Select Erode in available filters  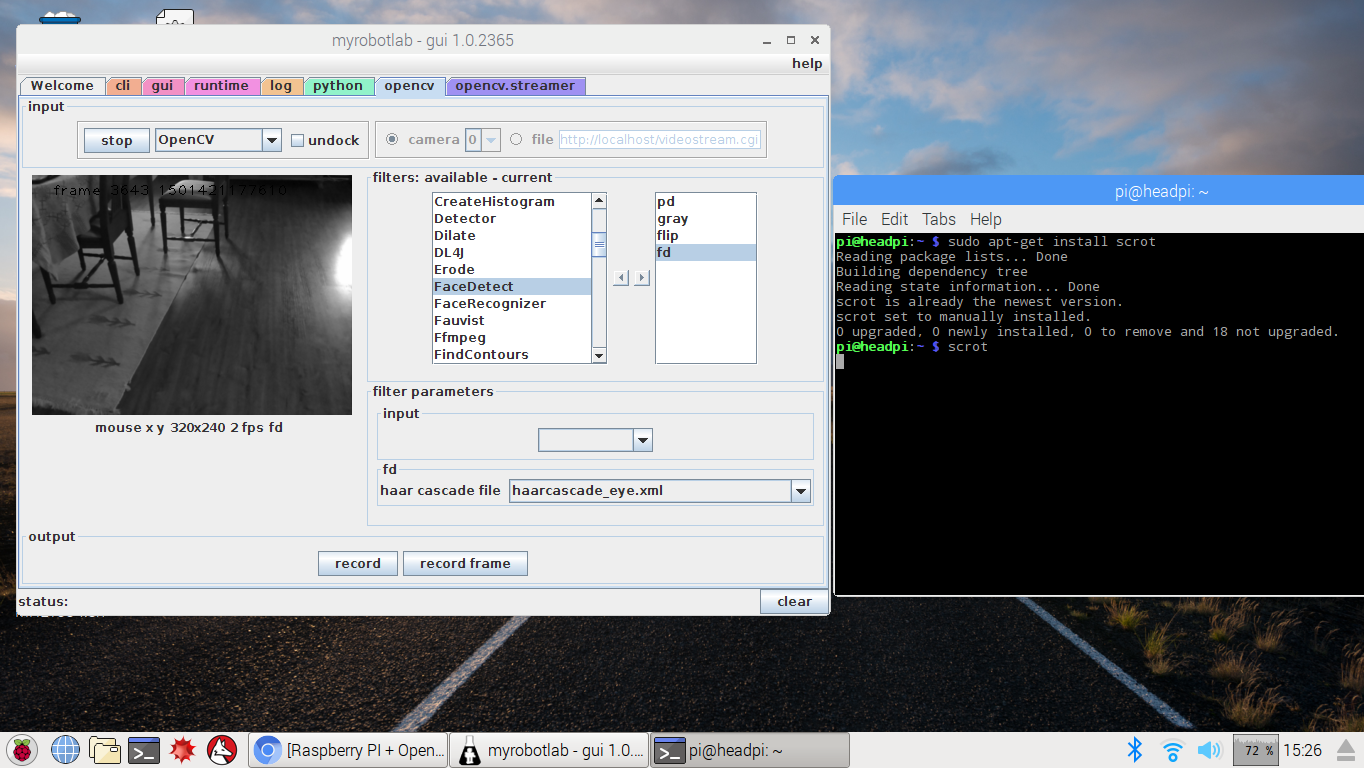[512, 270]
